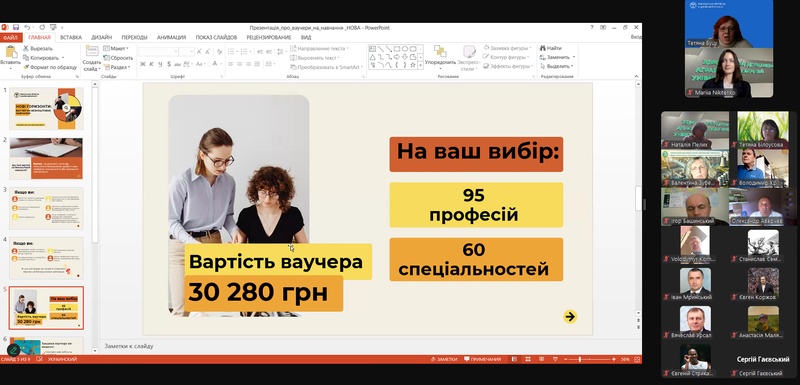The image size is (800, 385).
Task: Create new slide with Создать слайд
Action: (x=92, y=58)
